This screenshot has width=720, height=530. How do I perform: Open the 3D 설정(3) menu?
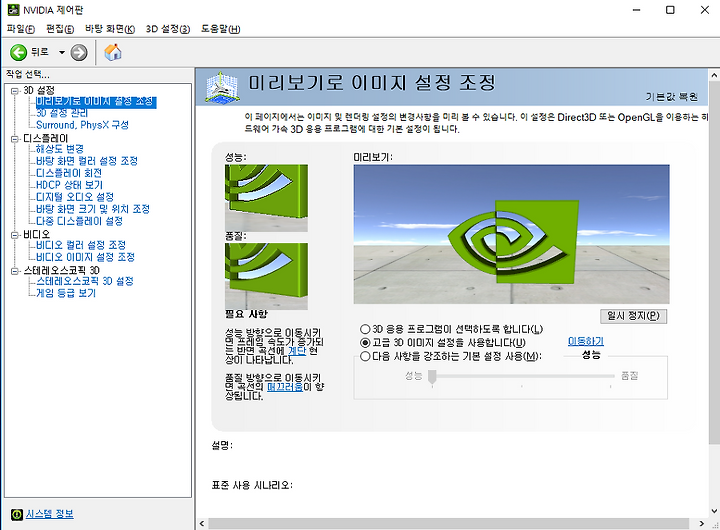(x=168, y=29)
